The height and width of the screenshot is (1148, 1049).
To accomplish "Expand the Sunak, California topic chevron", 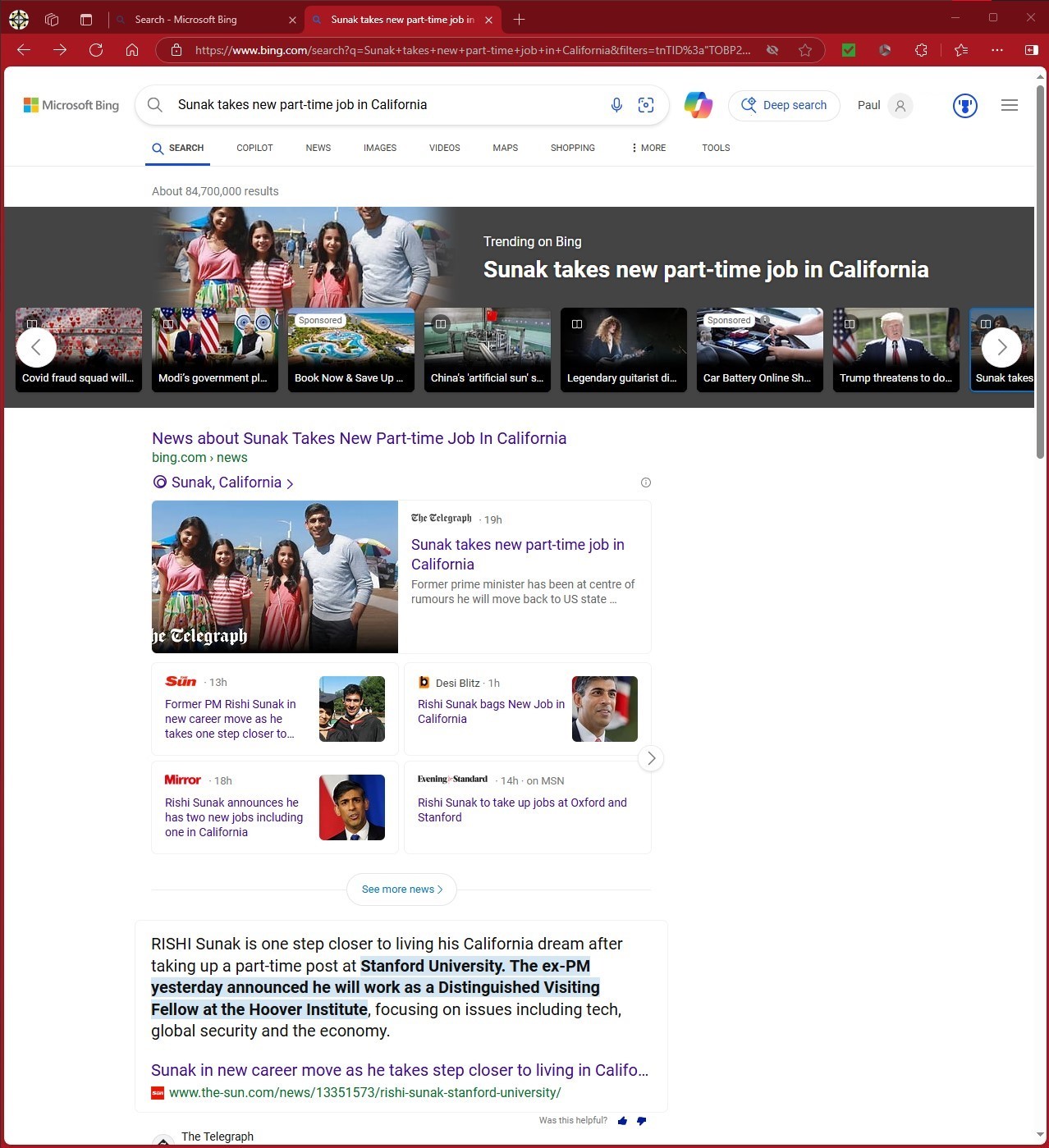I will click(290, 483).
